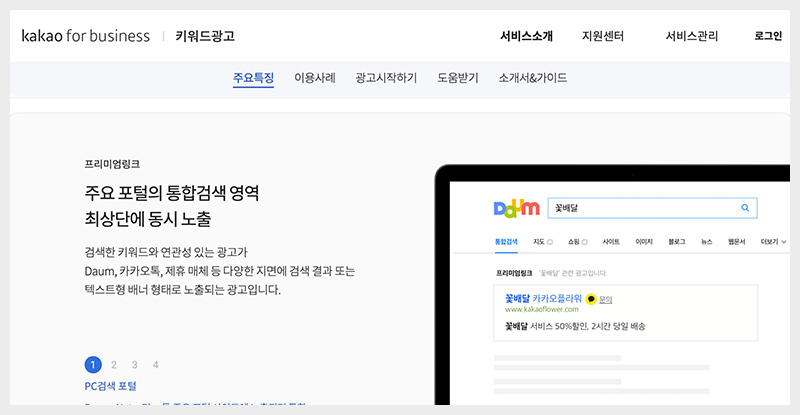This screenshot has width=800, height=415.
Task: Open the 광고시작하기 tab
Action: (385, 77)
